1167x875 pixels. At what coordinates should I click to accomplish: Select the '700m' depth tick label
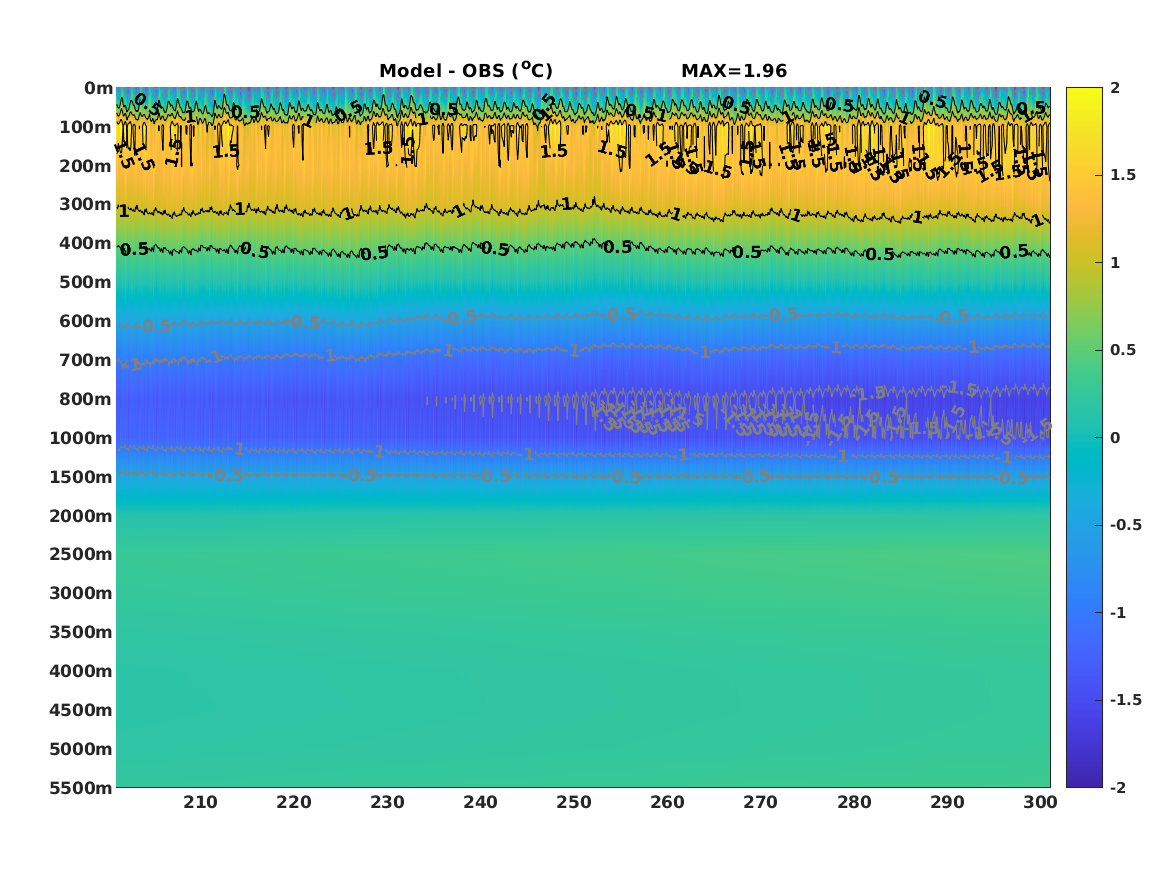point(86,360)
